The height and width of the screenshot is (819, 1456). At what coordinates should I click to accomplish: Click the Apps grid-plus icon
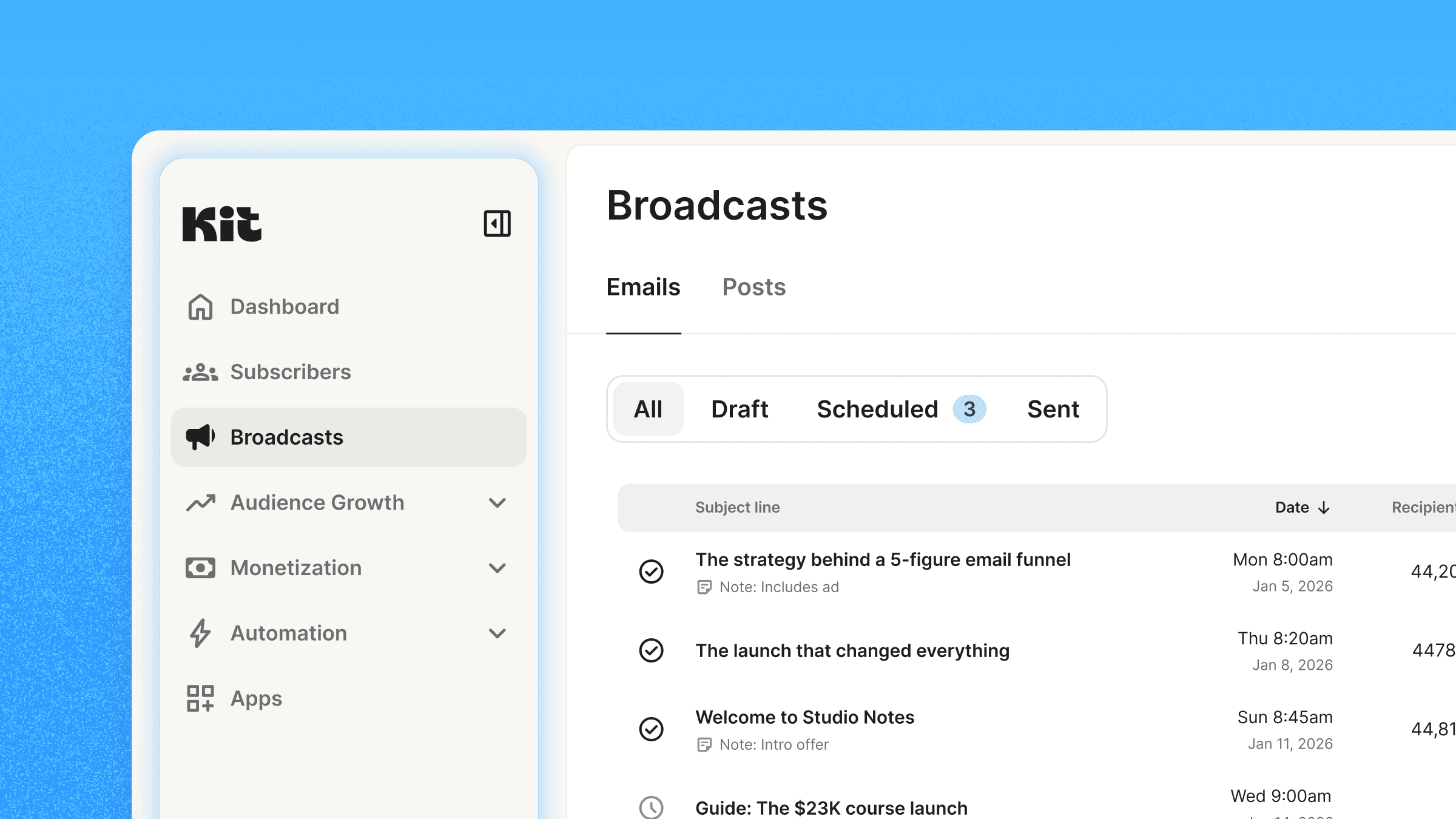point(200,698)
